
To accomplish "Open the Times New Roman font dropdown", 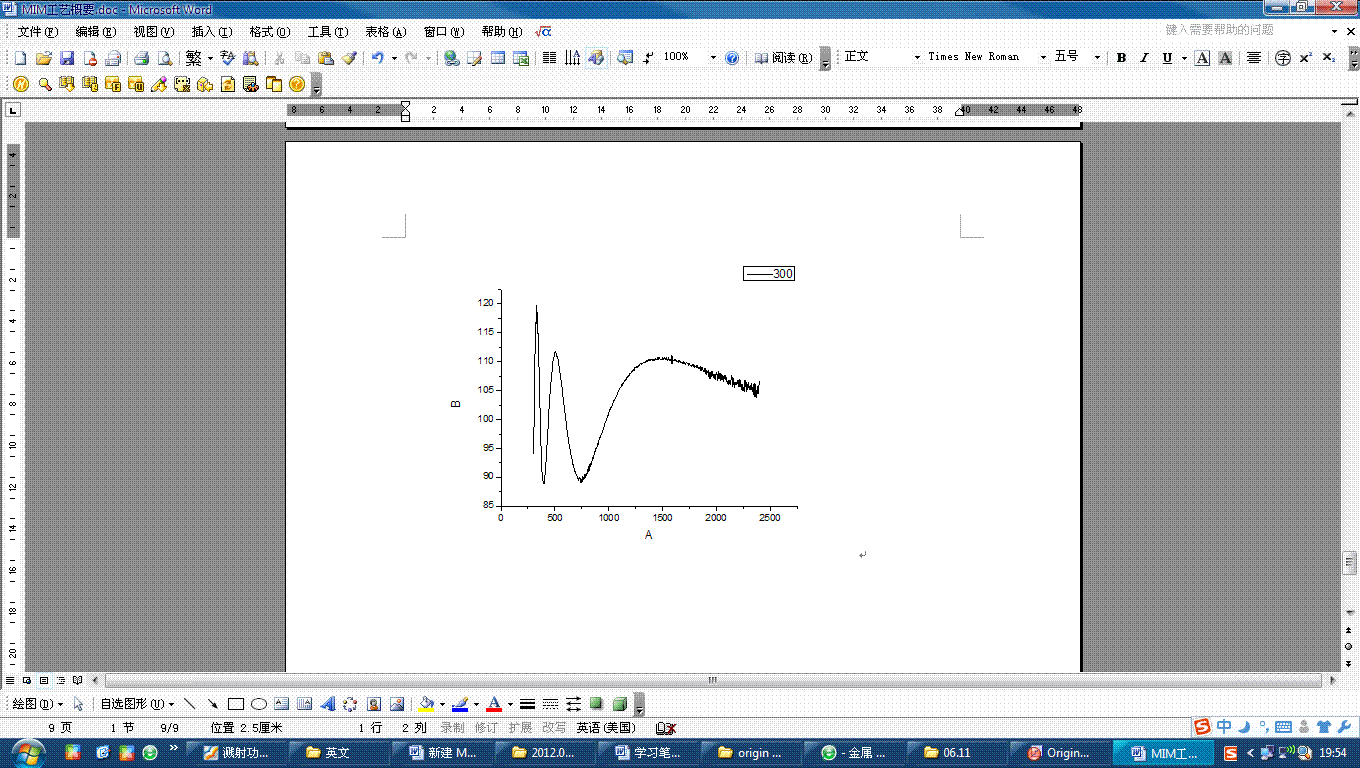I will tap(1043, 58).
